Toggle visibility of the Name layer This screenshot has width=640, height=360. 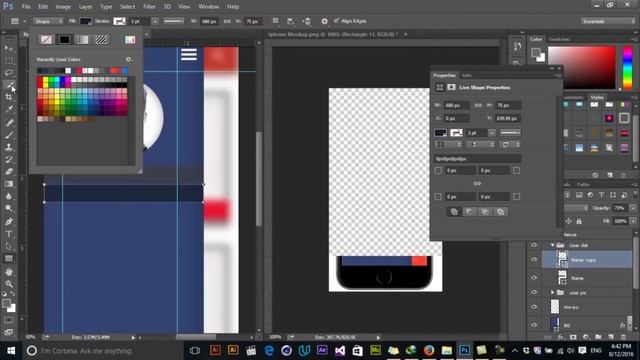coord(534,278)
